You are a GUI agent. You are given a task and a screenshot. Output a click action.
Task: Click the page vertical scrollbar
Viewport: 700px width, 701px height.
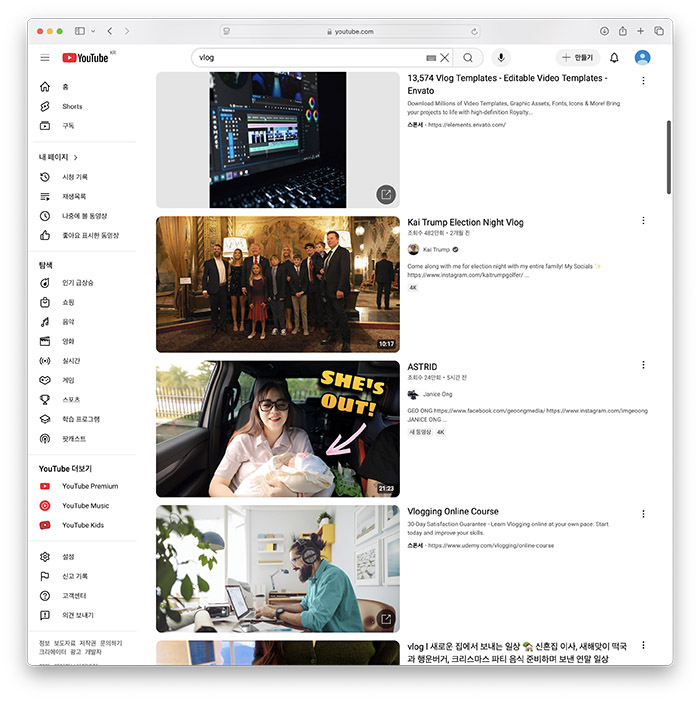[x=669, y=157]
